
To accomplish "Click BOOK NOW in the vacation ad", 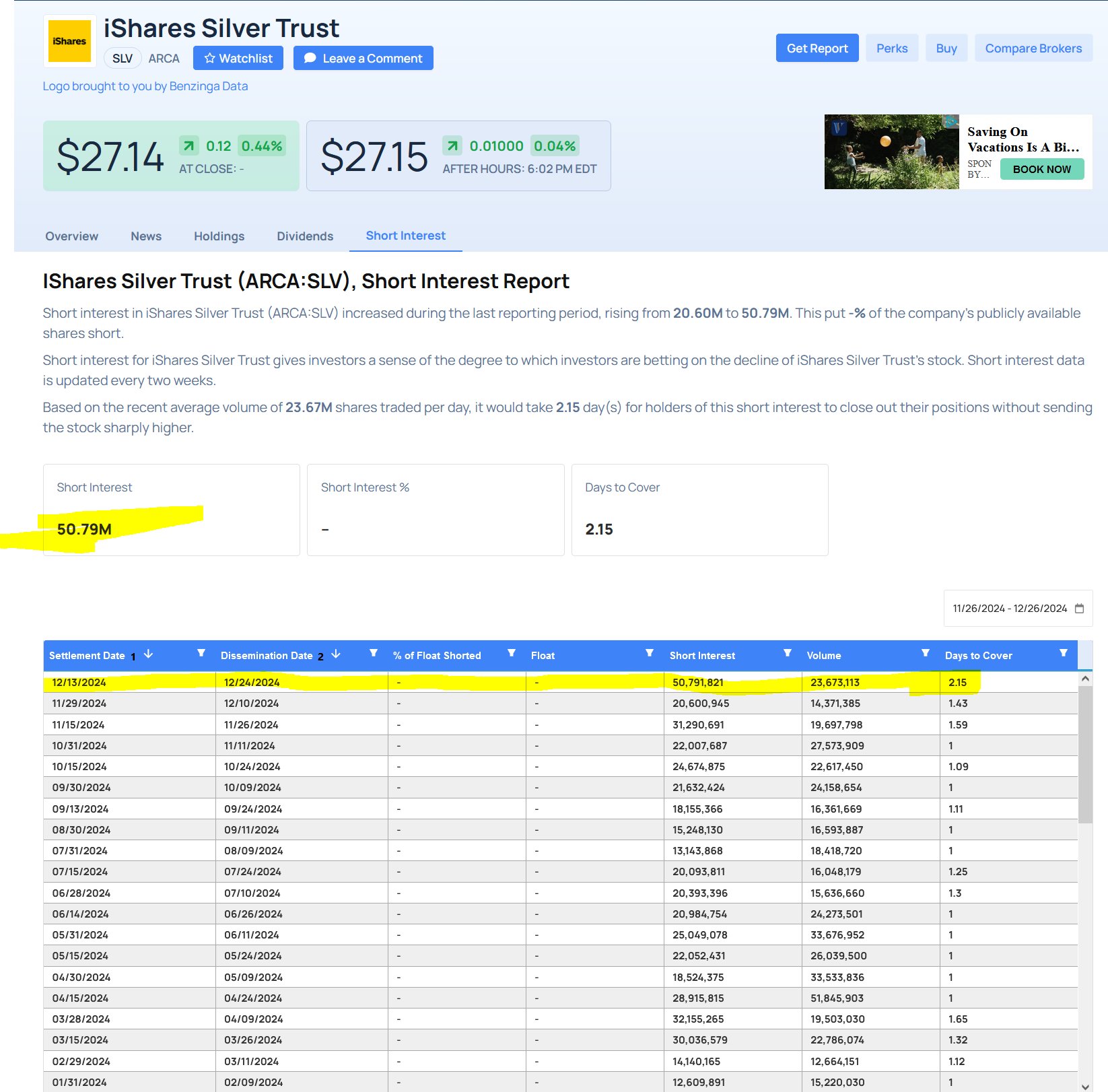I will pyautogui.click(x=1042, y=169).
